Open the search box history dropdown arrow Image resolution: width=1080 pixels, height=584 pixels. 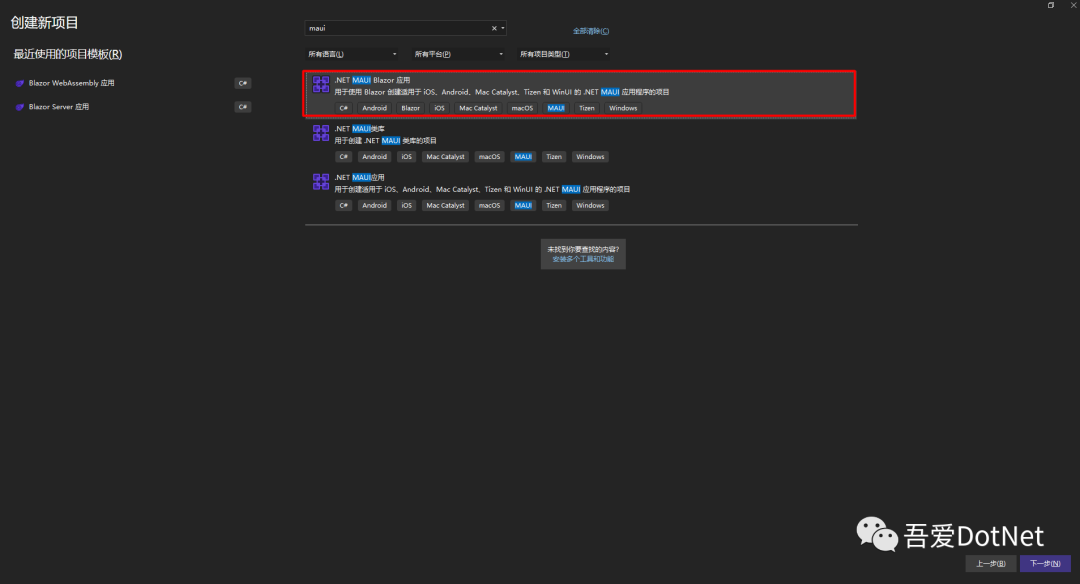point(503,28)
